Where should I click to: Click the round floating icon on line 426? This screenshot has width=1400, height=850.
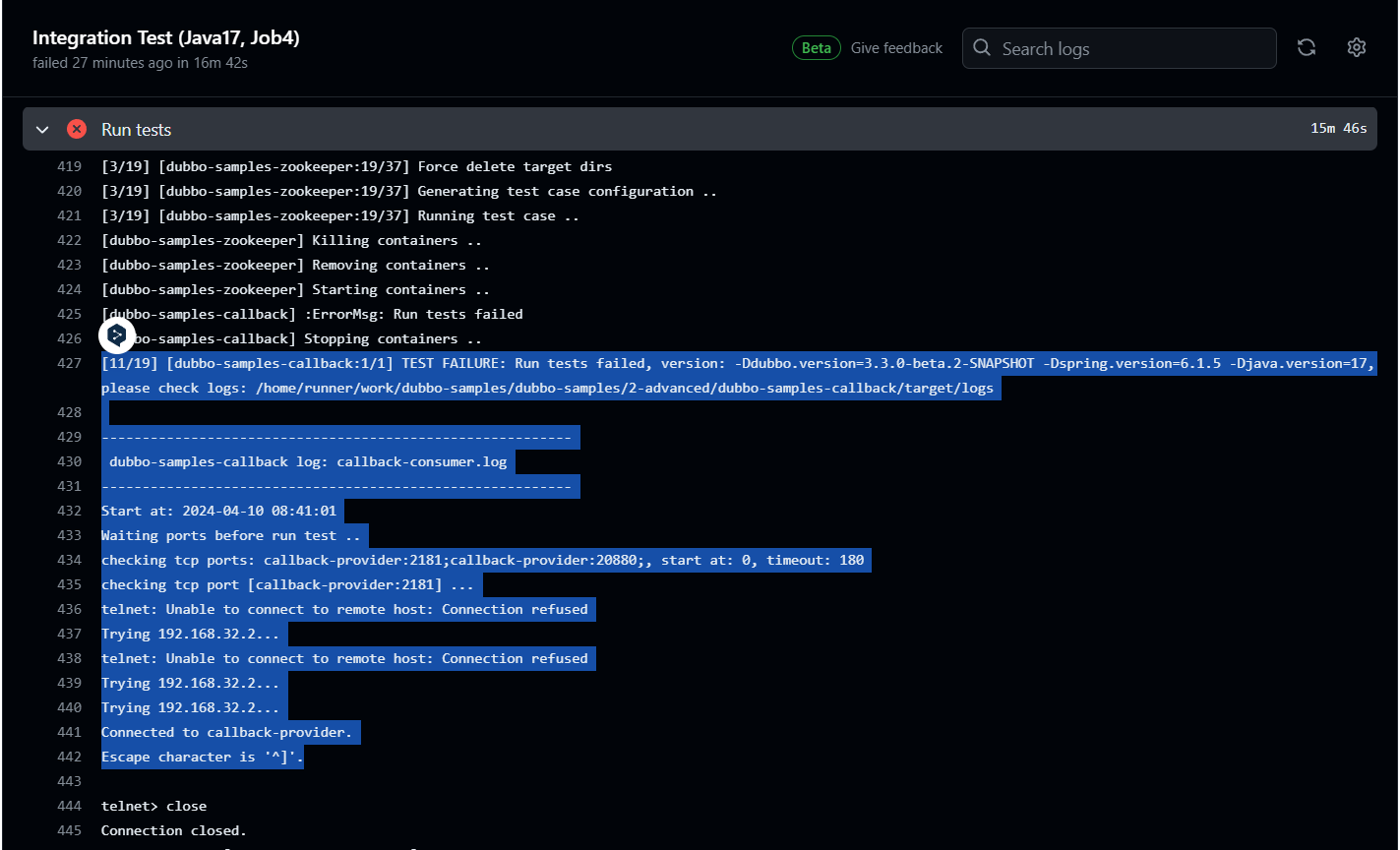tap(117, 335)
